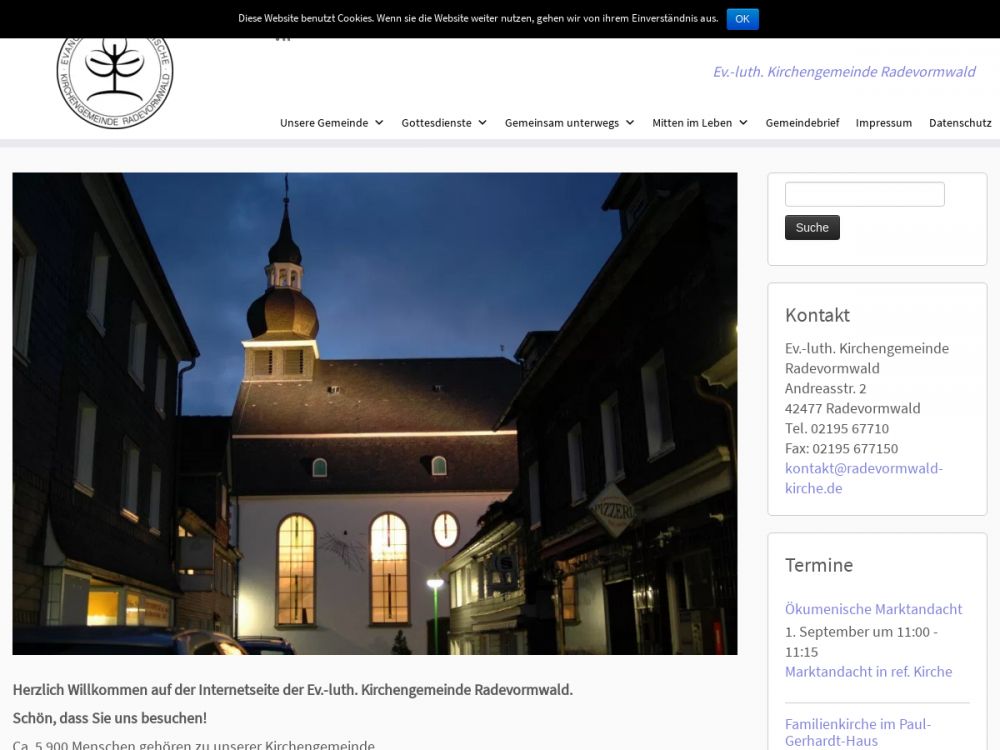Click the kontakt@radevormwald-kirche.de email link
Viewport: 1000px width, 750px height.
[863, 478]
